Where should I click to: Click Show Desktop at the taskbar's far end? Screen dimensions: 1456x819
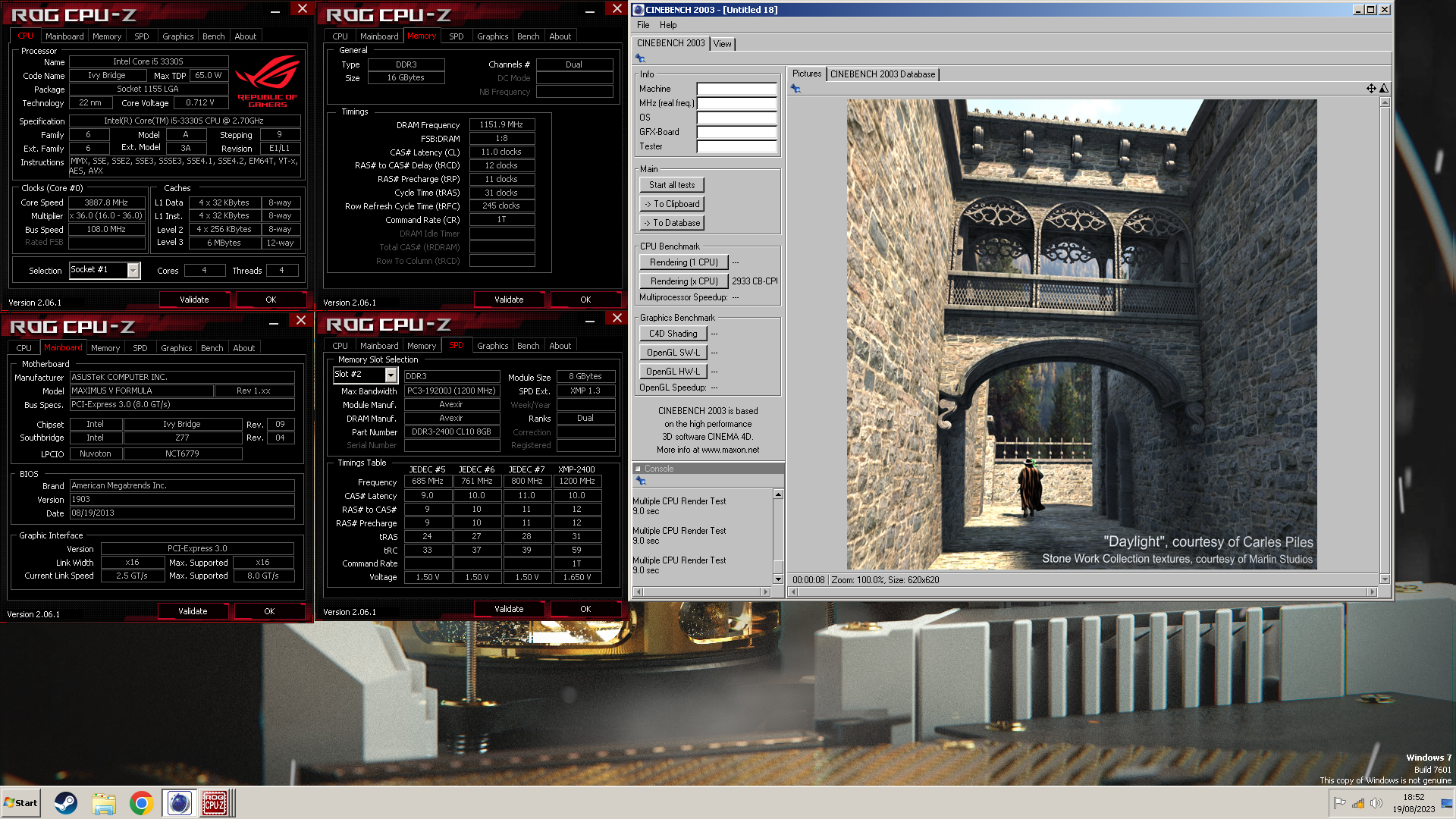tap(1447, 803)
